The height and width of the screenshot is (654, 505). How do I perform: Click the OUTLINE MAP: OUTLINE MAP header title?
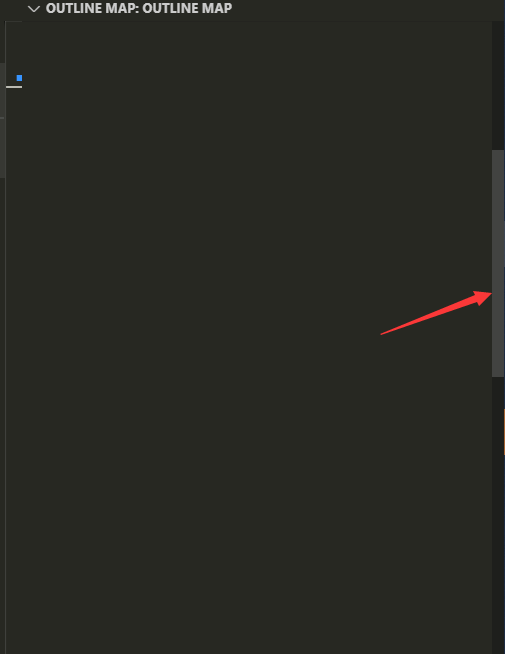pos(139,8)
